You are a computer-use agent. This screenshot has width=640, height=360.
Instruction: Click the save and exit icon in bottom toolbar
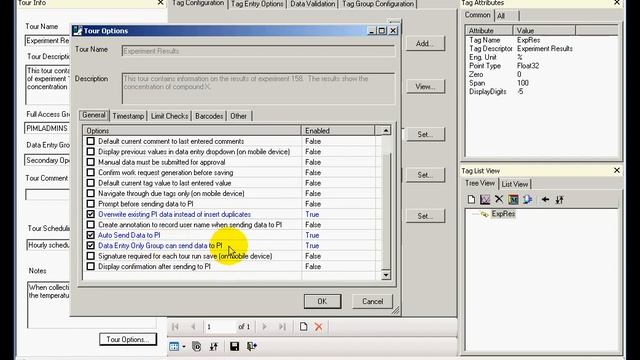tap(252, 347)
